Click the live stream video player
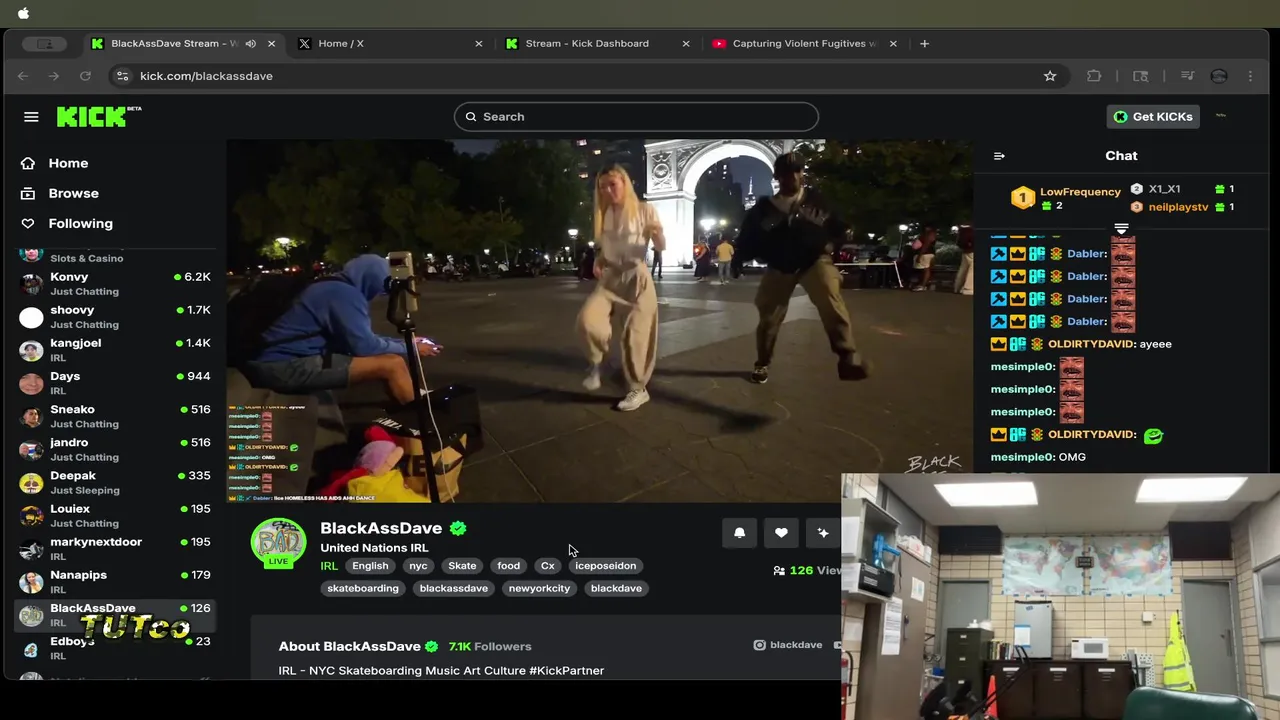 click(x=600, y=320)
